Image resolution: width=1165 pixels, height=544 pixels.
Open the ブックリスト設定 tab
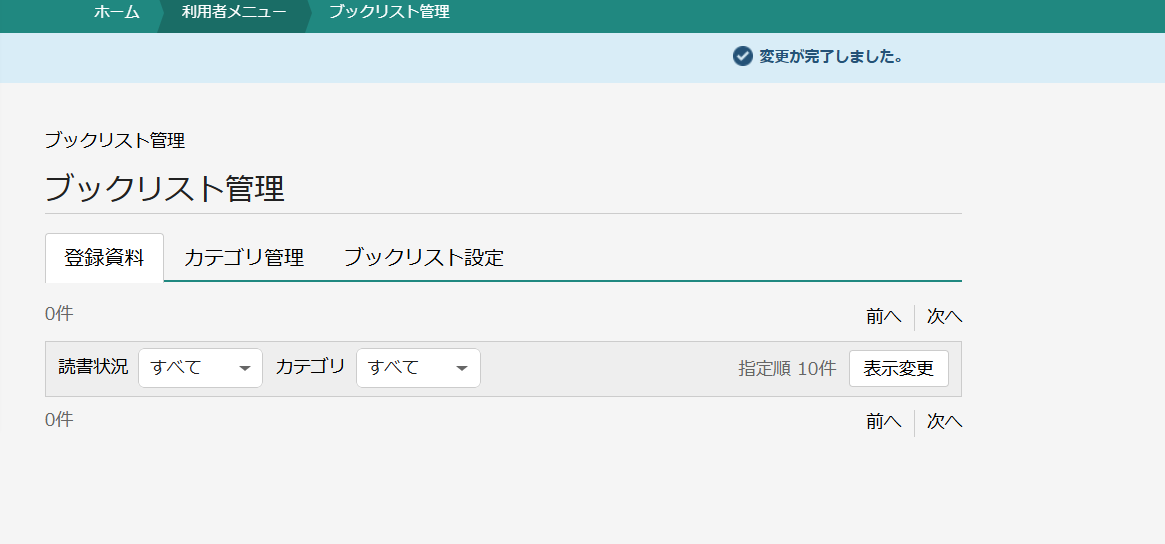pos(423,258)
